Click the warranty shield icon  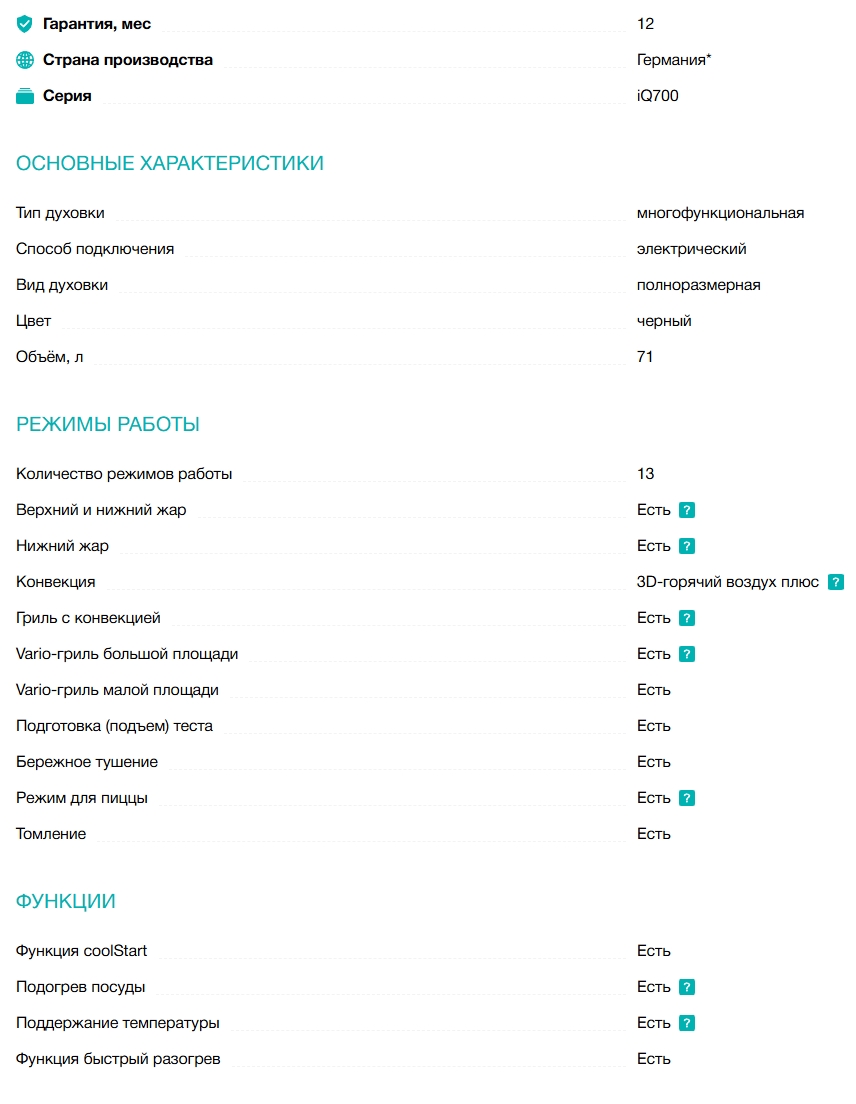coord(25,24)
